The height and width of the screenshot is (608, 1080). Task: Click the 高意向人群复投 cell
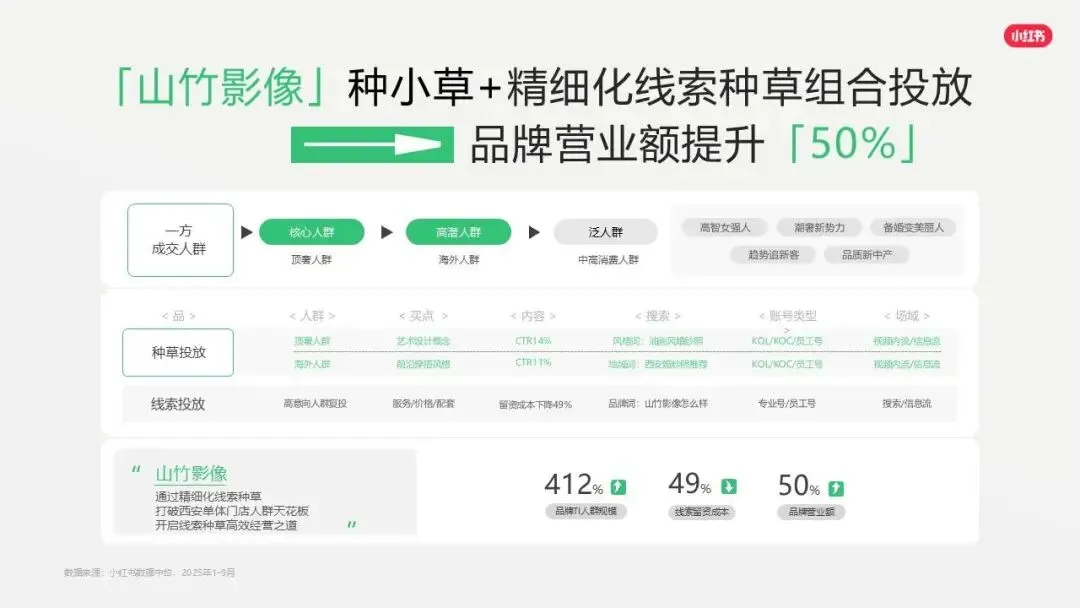pyautogui.click(x=315, y=403)
